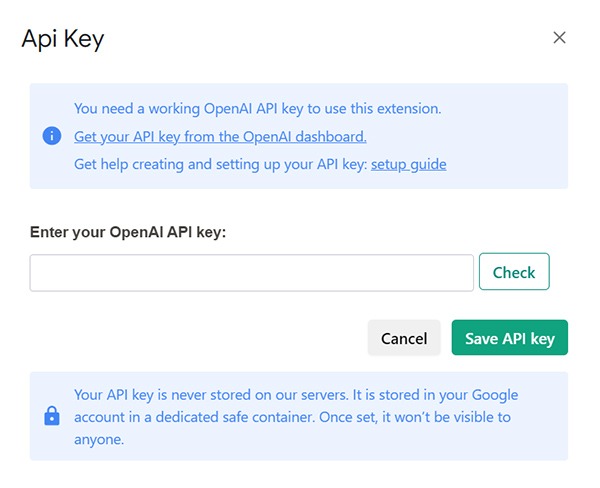
Task: Click the Api Key dialog heading
Action: point(63,39)
